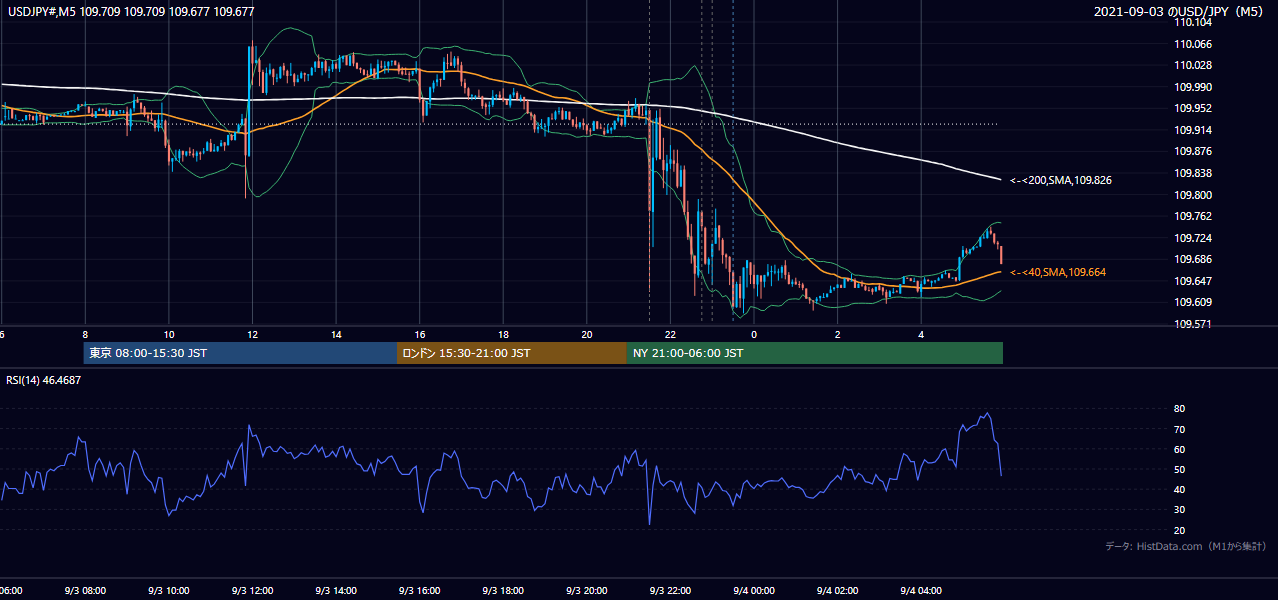Screen dimensions: 1278x600
Task: Click RSI scale value 50
Action: (1179, 469)
